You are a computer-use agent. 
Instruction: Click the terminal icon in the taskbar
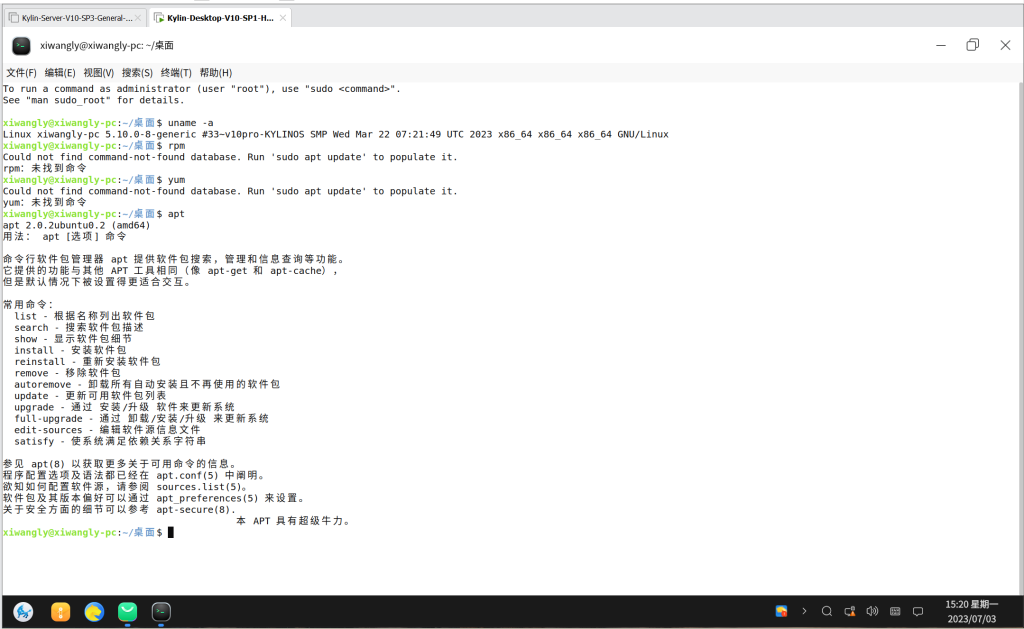[x=161, y=611]
